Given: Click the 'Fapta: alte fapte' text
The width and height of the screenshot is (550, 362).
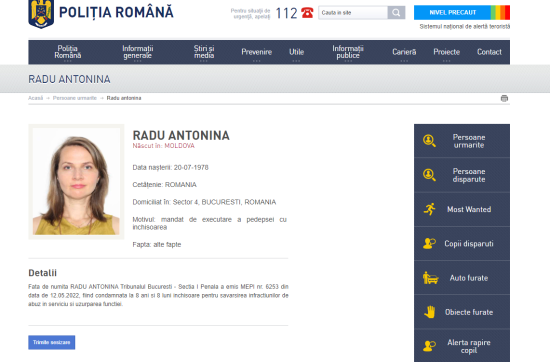Looking at the screenshot, I should click(157, 244).
